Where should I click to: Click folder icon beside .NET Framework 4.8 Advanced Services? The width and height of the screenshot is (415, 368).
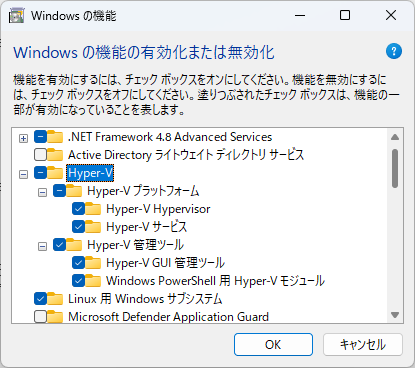55,137
